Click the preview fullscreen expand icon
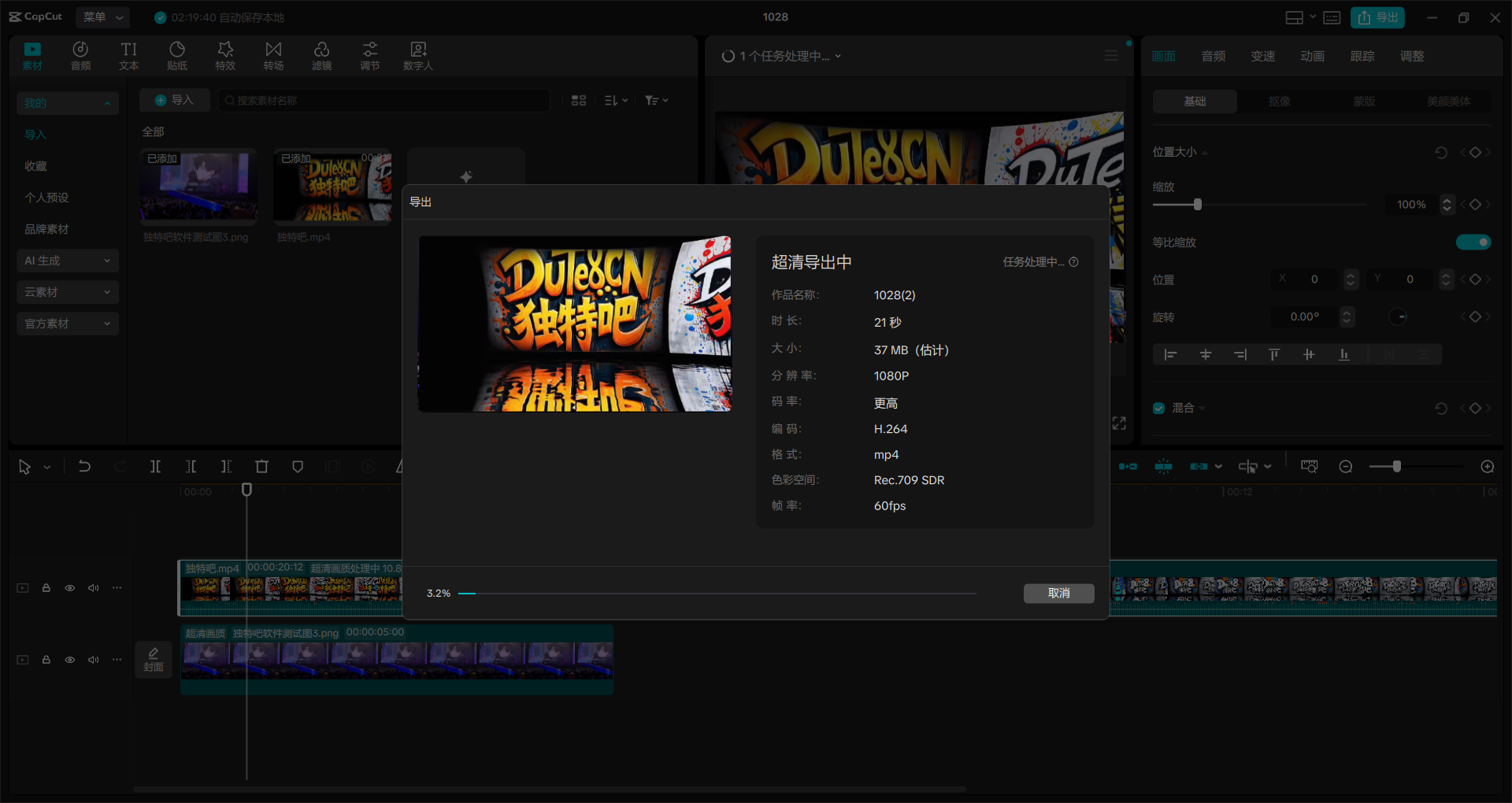 coord(1119,424)
